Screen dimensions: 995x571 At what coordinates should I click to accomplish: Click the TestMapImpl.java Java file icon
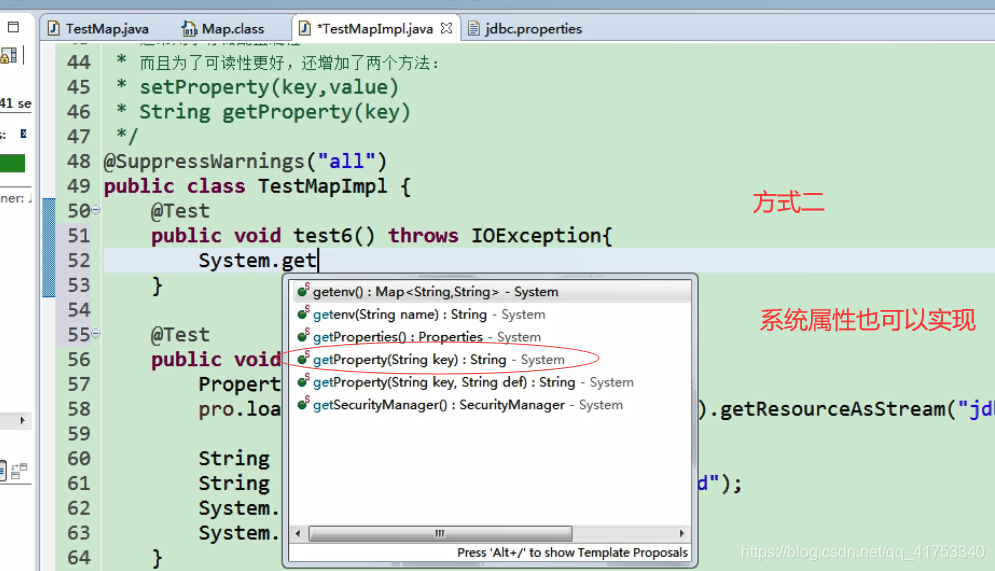305,29
